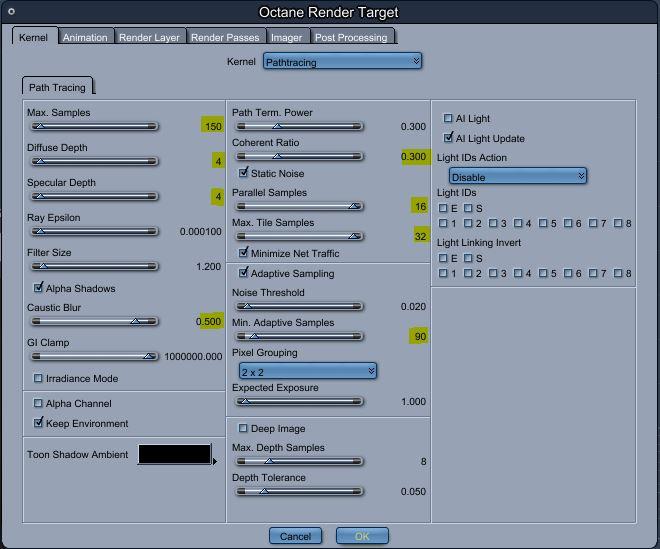Click the Max. Tile Samples value 32
This screenshot has height=549, width=660.
(x=420, y=236)
